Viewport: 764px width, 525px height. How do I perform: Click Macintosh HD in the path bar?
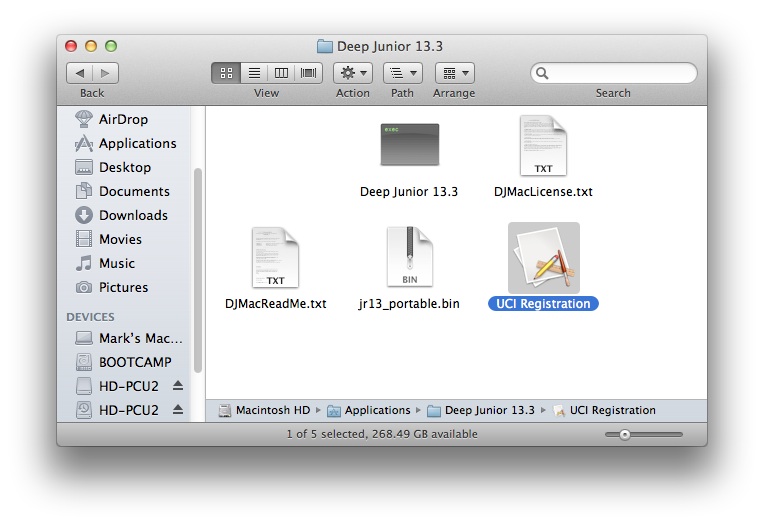[272, 410]
